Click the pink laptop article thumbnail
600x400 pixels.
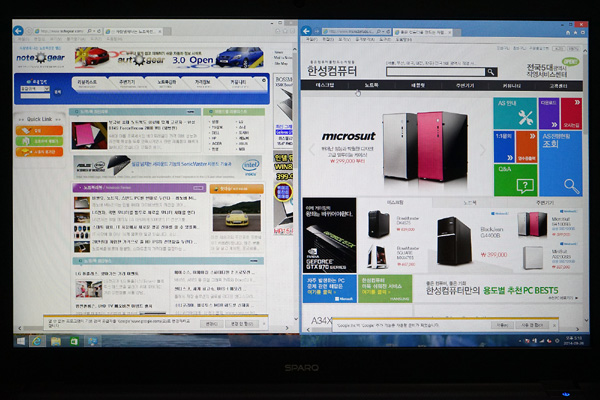(89, 136)
